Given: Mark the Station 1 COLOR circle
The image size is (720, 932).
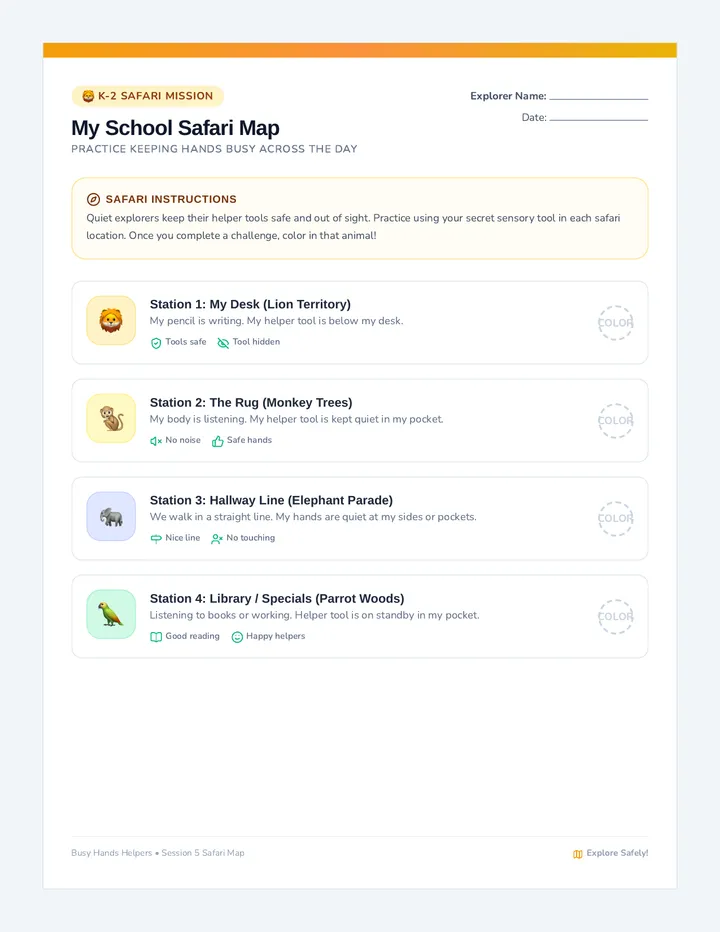Looking at the screenshot, I should 615,323.
